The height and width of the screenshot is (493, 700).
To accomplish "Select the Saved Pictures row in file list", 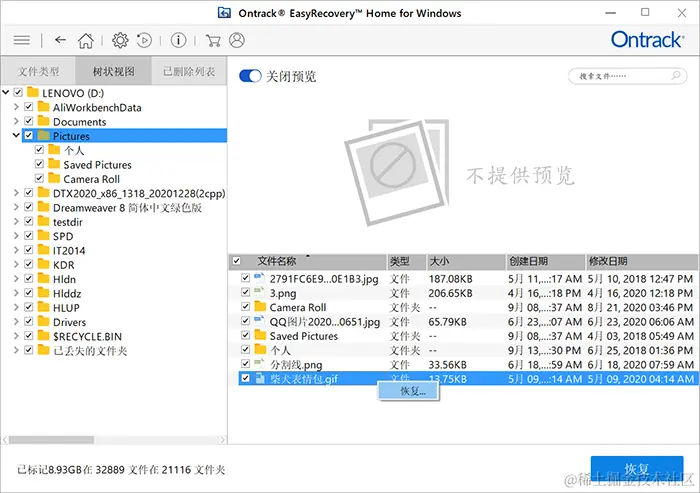I will 467,336.
